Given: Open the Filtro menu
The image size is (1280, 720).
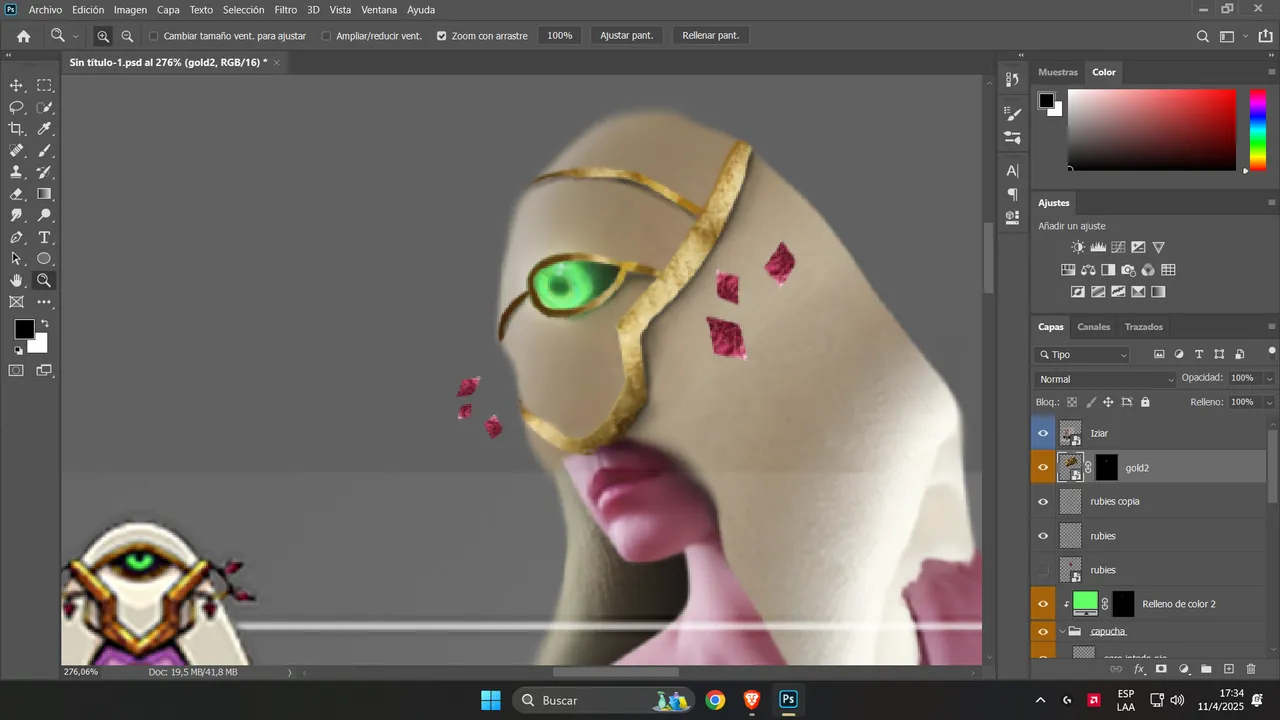Looking at the screenshot, I should (286, 10).
